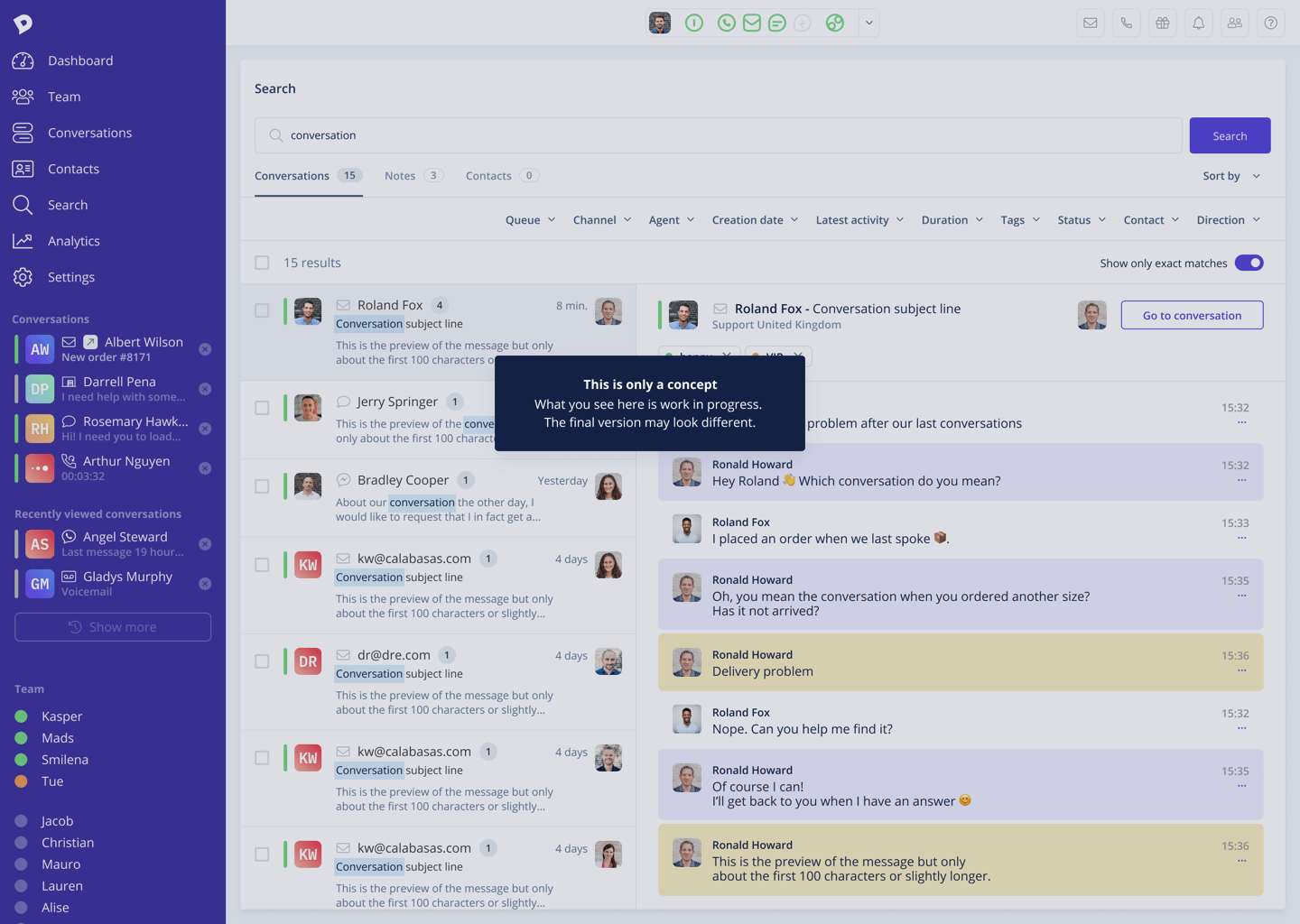Open the Sort by dropdown
Viewport: 1300px width, 924px height.
coord(1230,176)
